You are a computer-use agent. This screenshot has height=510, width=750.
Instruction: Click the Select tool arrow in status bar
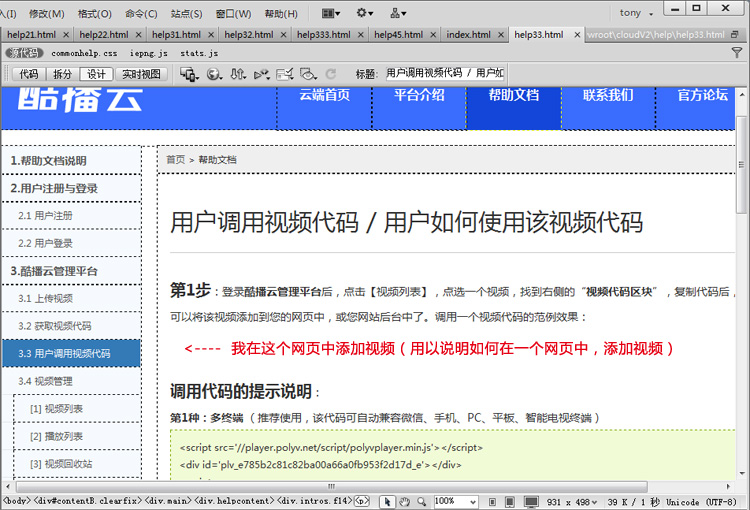pos(388,501)
